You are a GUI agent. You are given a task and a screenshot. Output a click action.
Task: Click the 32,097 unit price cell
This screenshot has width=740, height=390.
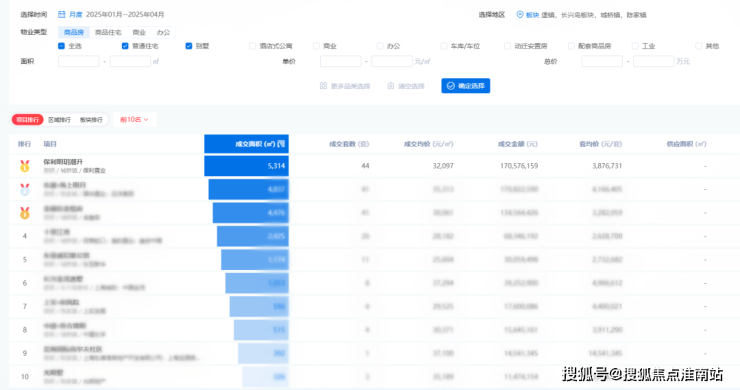(443, 166)
